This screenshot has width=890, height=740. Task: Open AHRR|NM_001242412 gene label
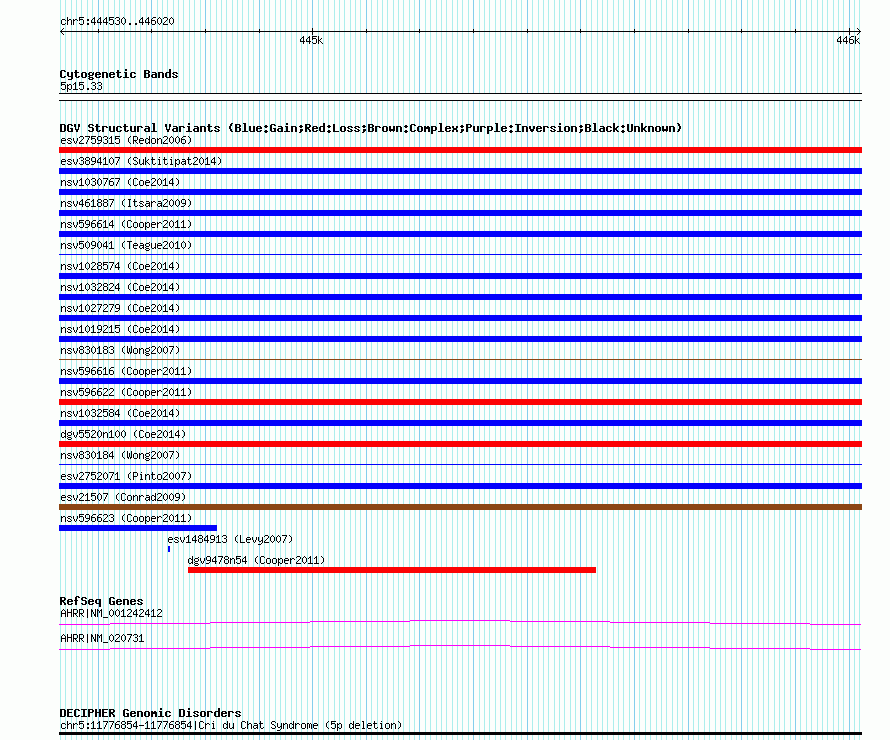pos(111,613)
